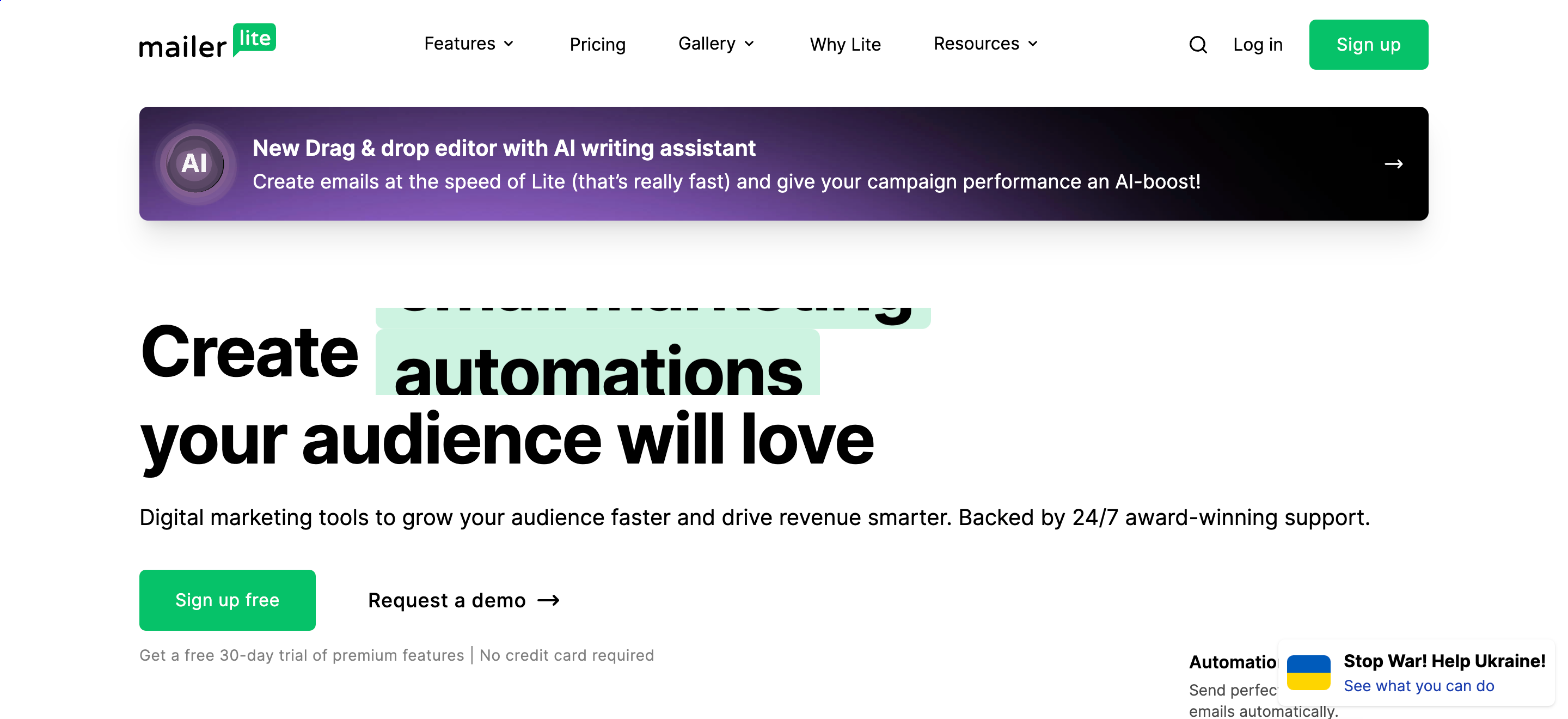Click the Log in link
1568x719 pixels.
1258,45
